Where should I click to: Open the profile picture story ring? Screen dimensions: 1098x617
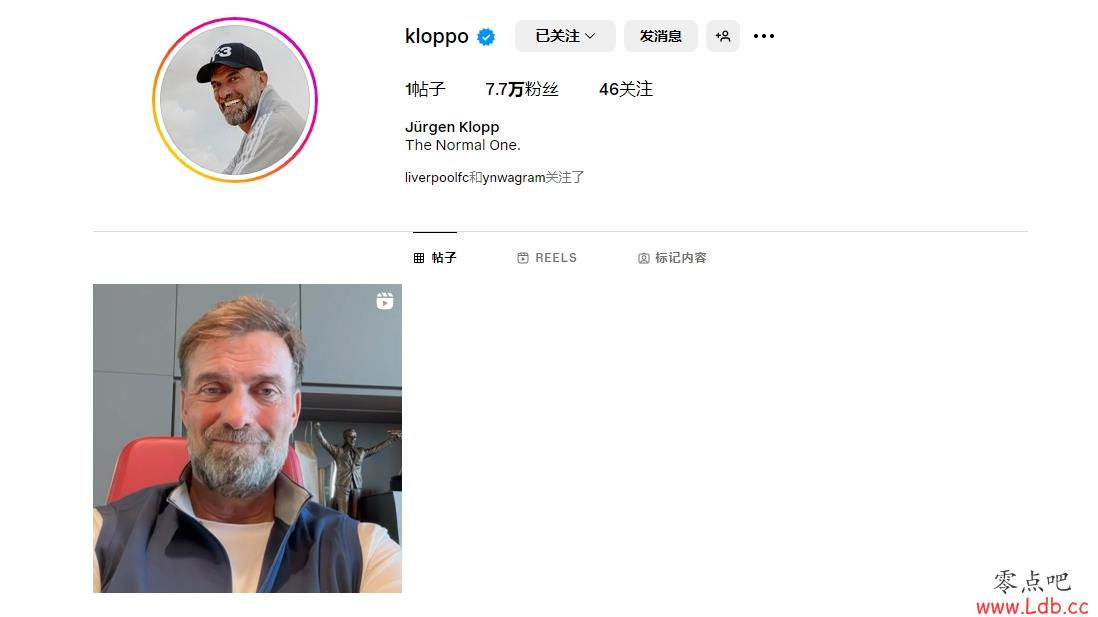pyautogui.click(x=235, y=99)
